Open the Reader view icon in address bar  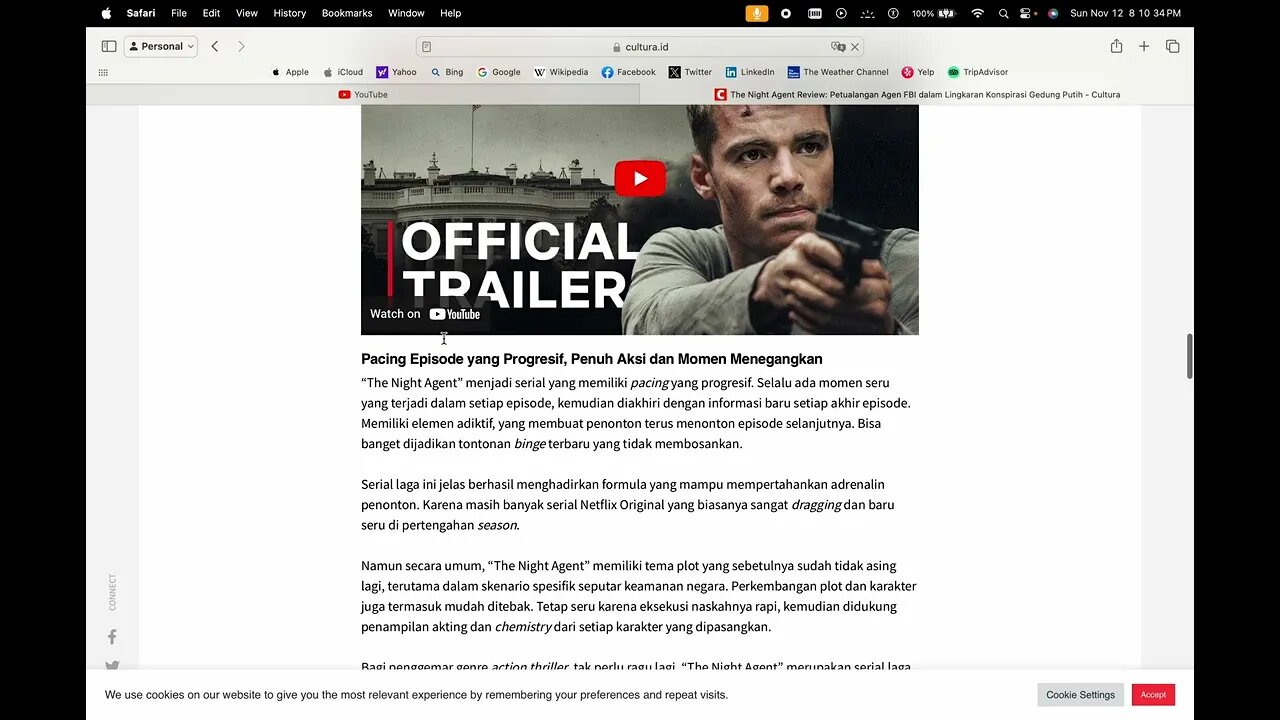(x=427, y=47)
